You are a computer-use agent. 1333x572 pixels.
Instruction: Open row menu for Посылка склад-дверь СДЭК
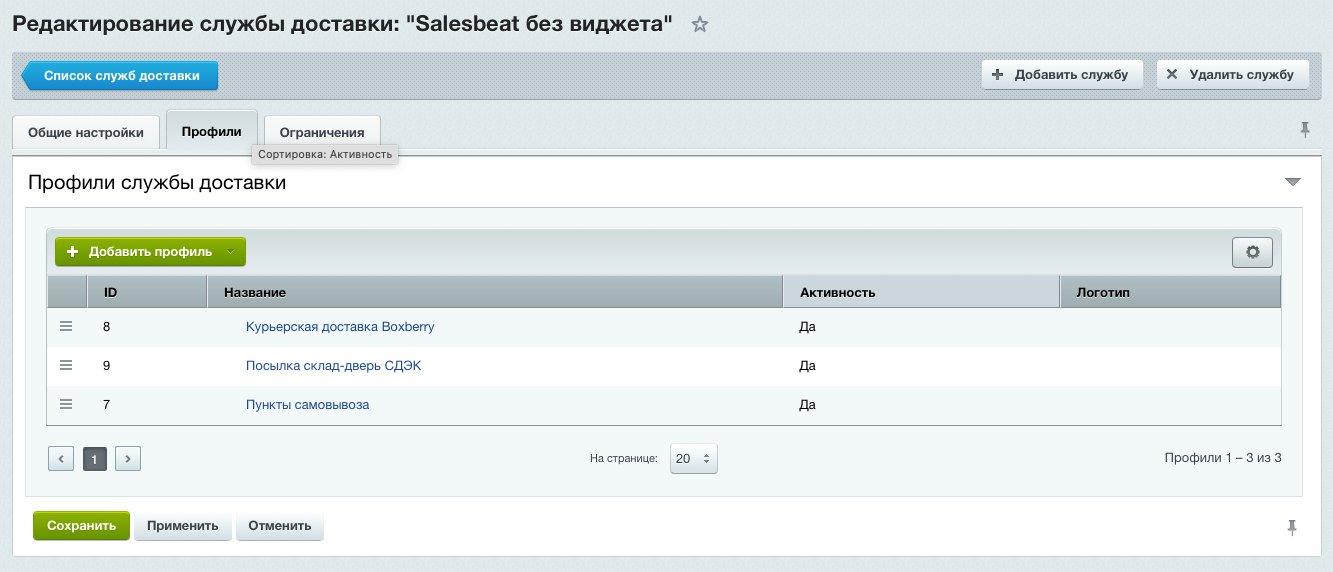point(67,366)
